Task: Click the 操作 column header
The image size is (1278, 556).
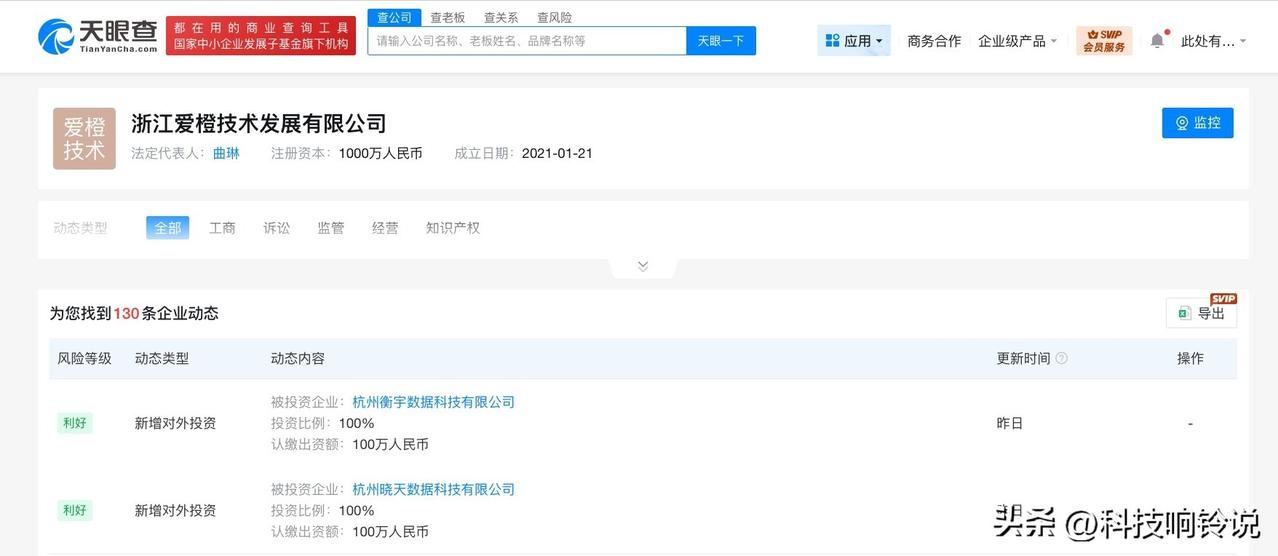Action: 1190,358
